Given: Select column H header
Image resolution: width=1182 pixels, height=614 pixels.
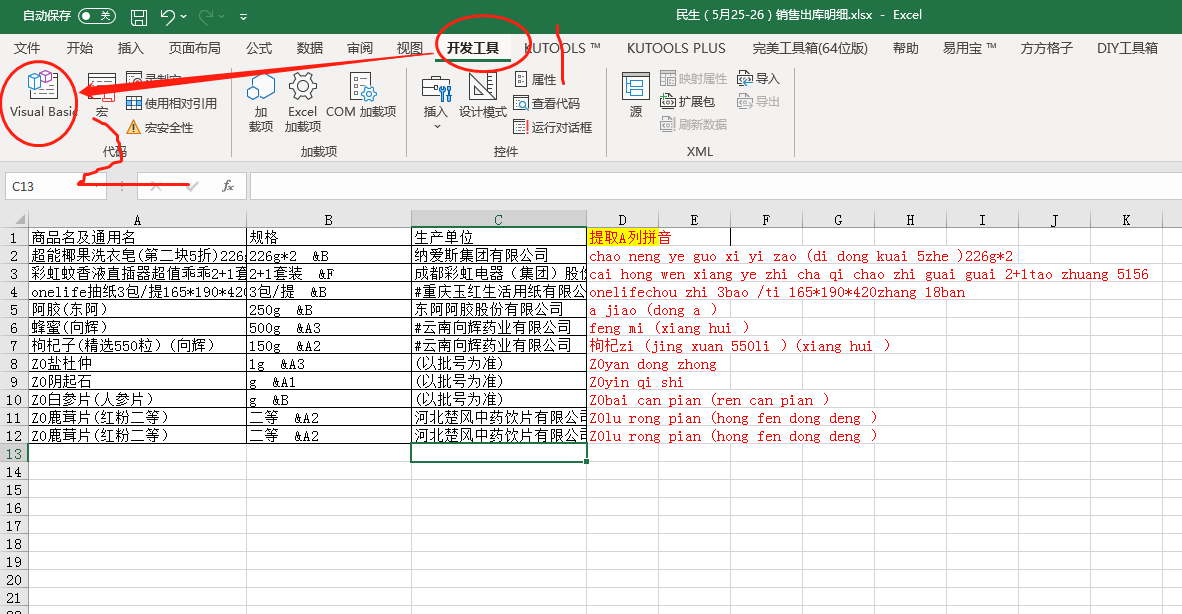Looking at the screenshot, I should point(910,220).
